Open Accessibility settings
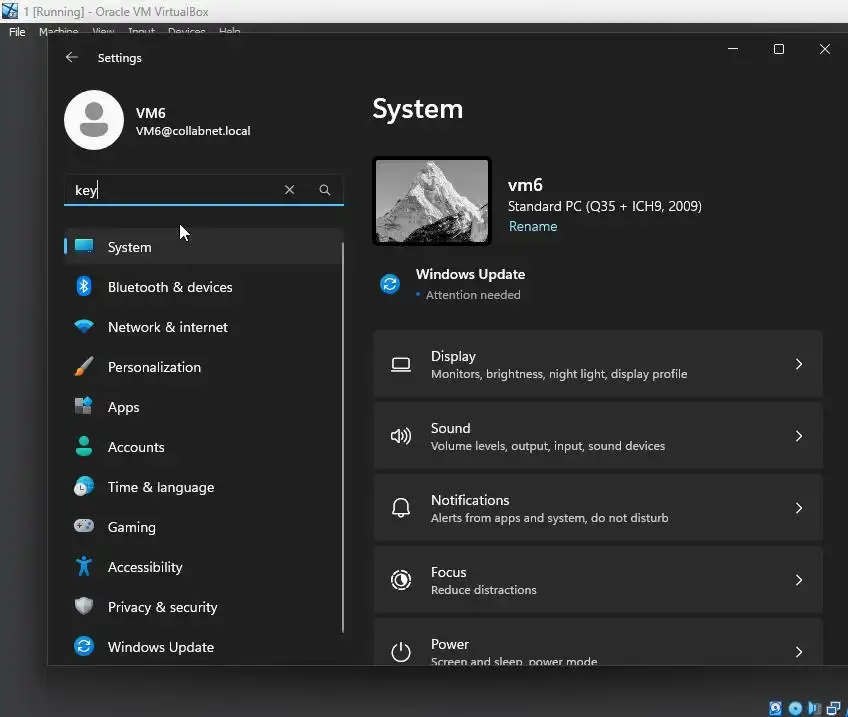 click(x=203, y=567)
